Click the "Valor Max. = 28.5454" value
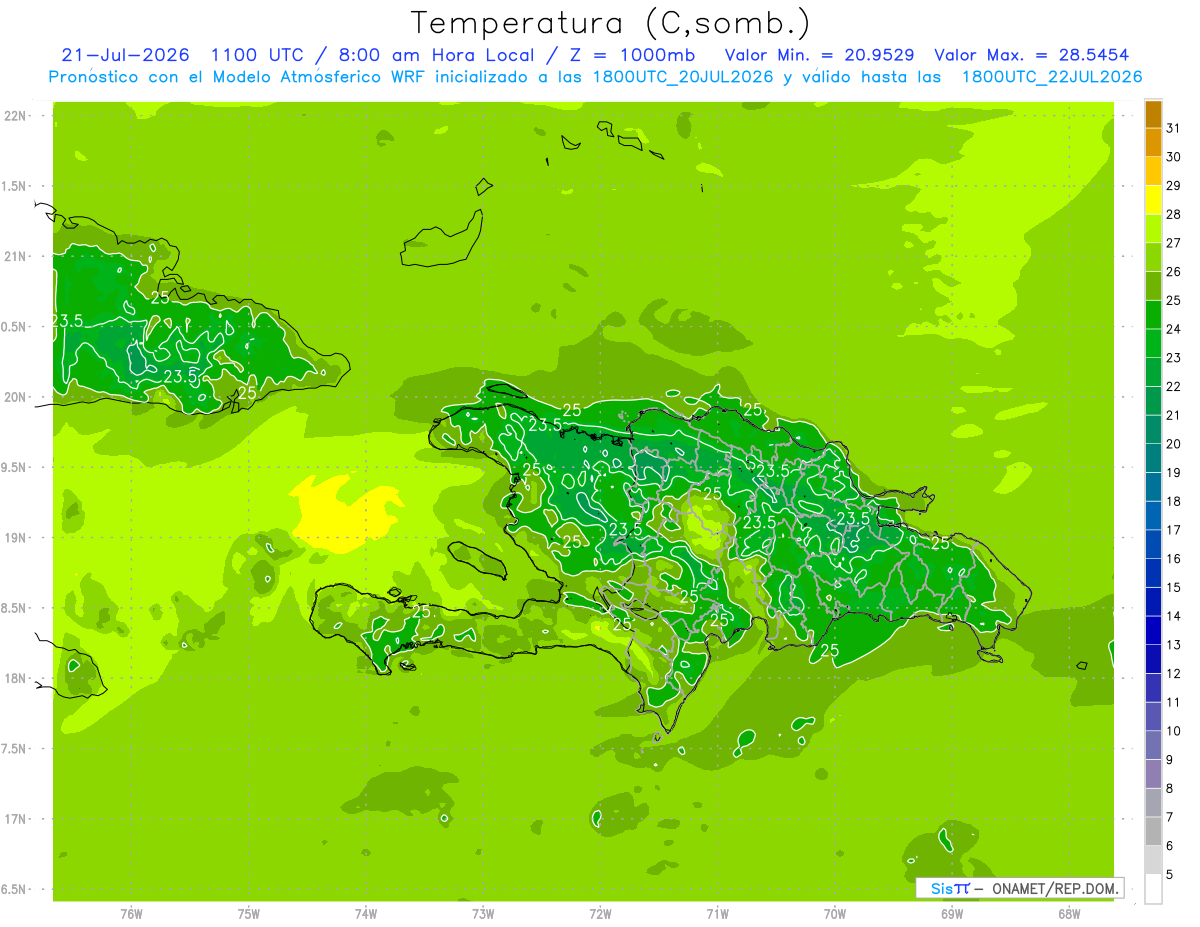 (1032, 55)
